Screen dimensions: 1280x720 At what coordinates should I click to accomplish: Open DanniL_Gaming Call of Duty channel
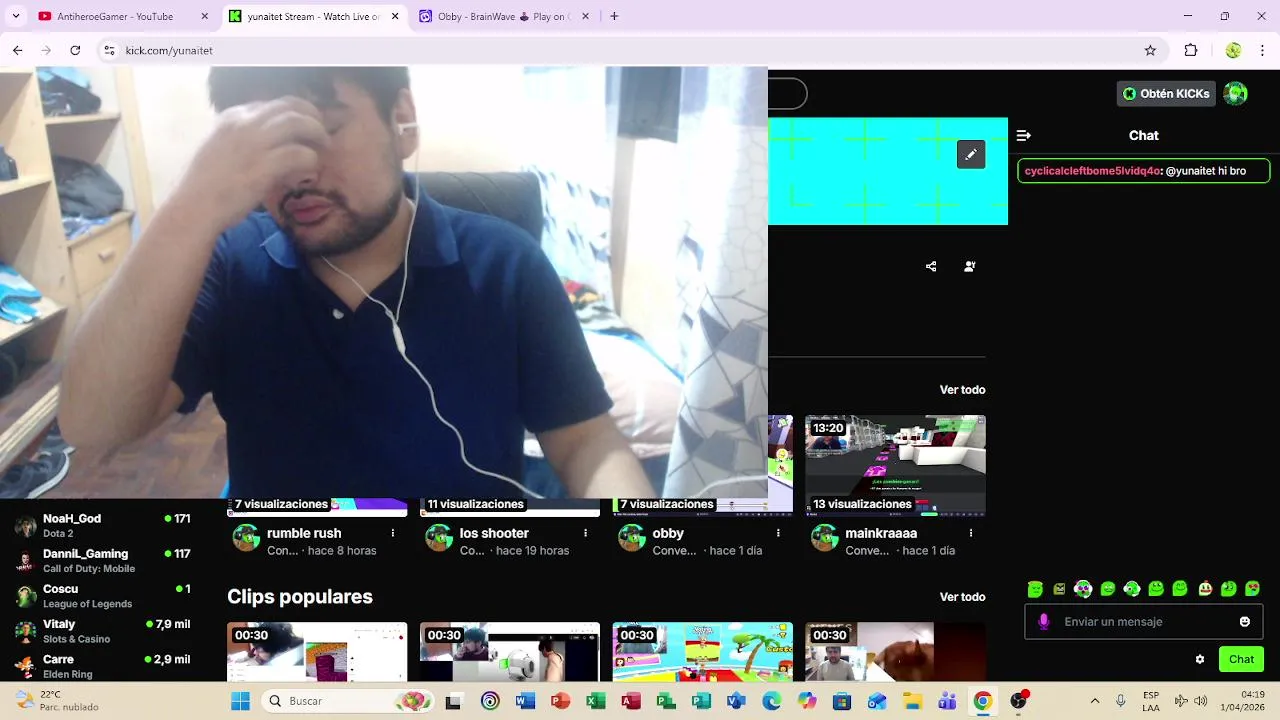tap(103, 560)
